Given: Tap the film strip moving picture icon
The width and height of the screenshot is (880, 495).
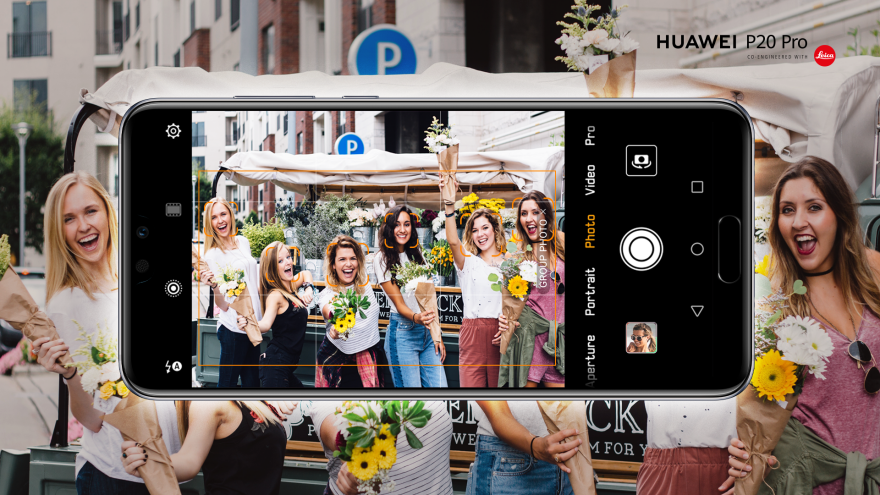Looking at the screenshot, I should 173,209.
